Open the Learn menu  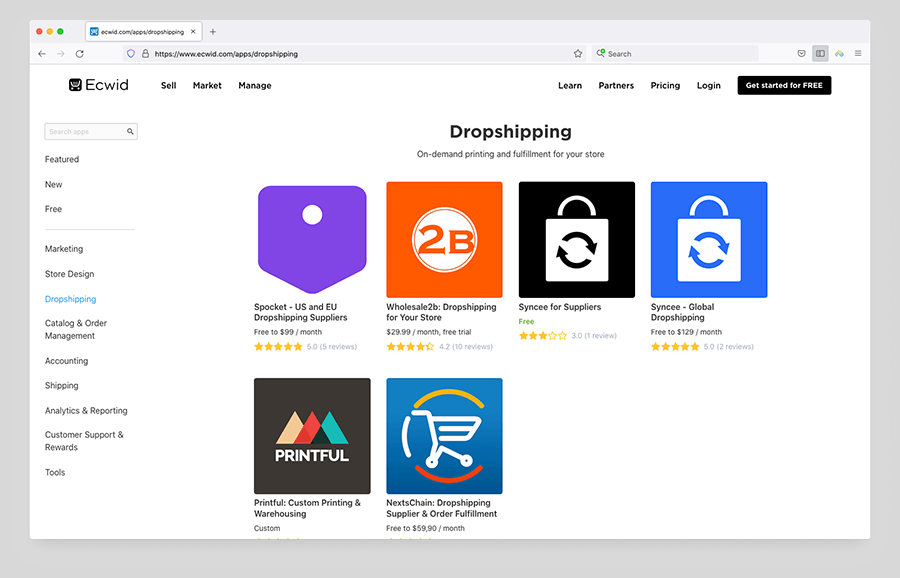pos(570,86)
